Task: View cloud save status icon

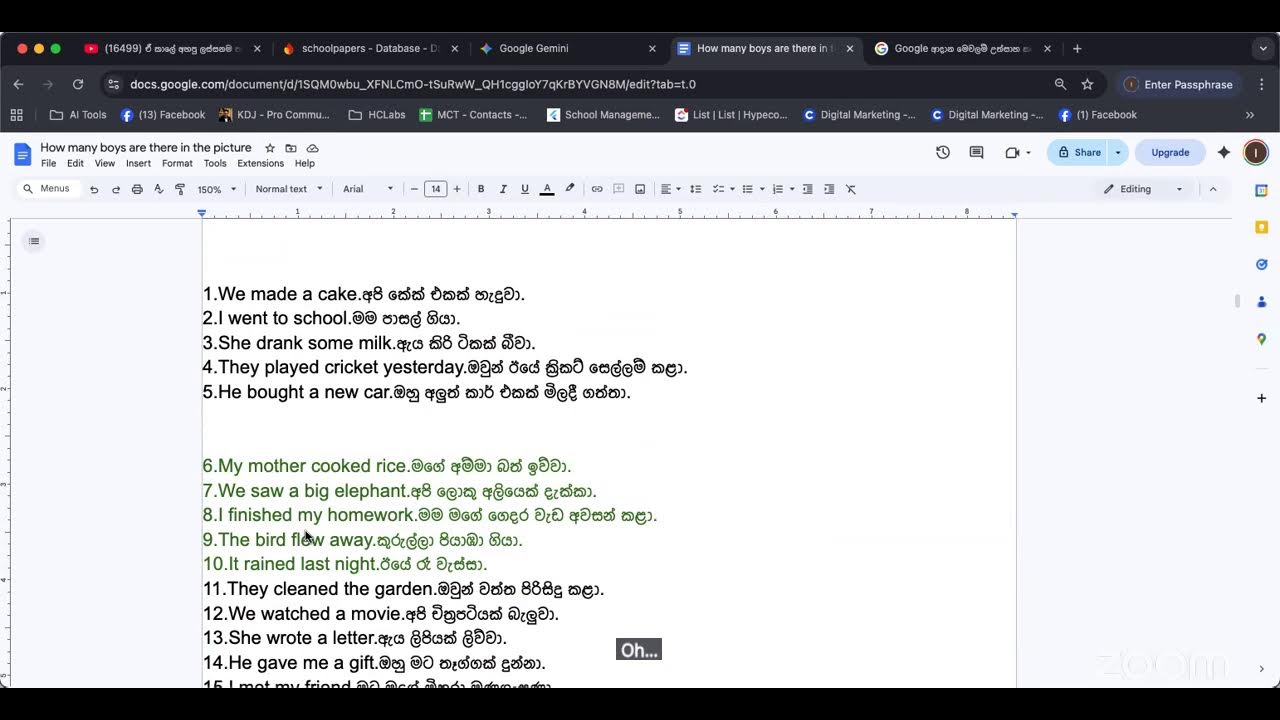Action: 313,148
